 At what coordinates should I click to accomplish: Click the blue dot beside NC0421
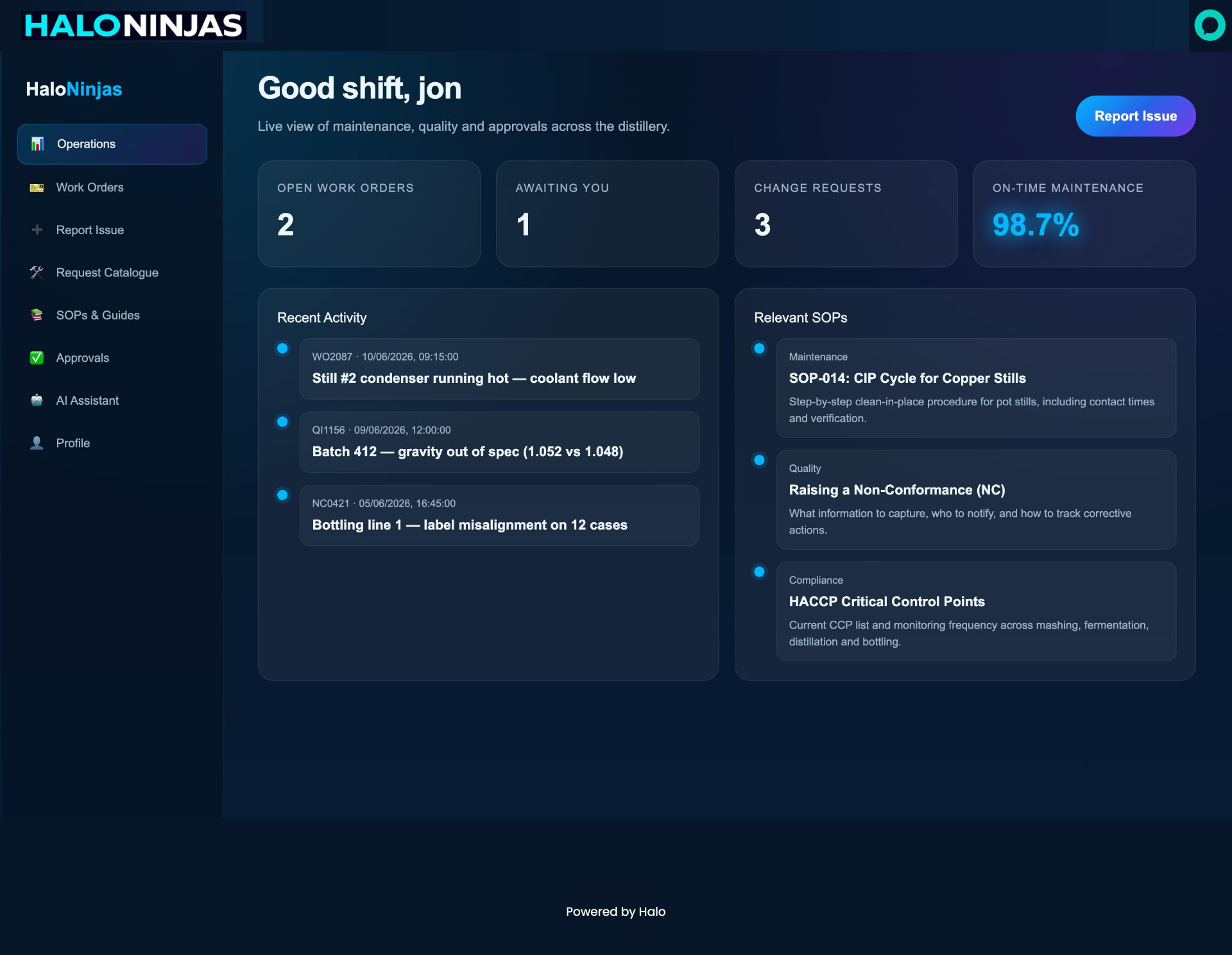tap(282, 495)
